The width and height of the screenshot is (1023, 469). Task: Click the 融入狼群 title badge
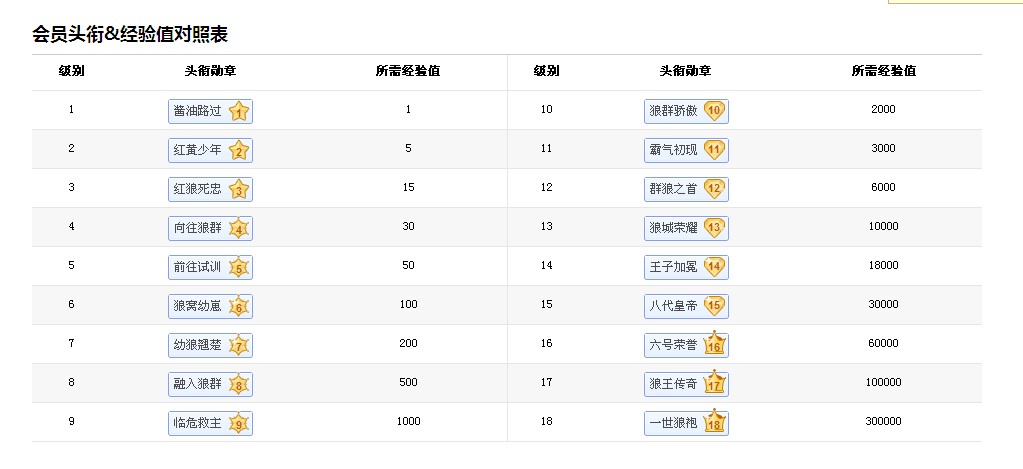click(210, 384)
